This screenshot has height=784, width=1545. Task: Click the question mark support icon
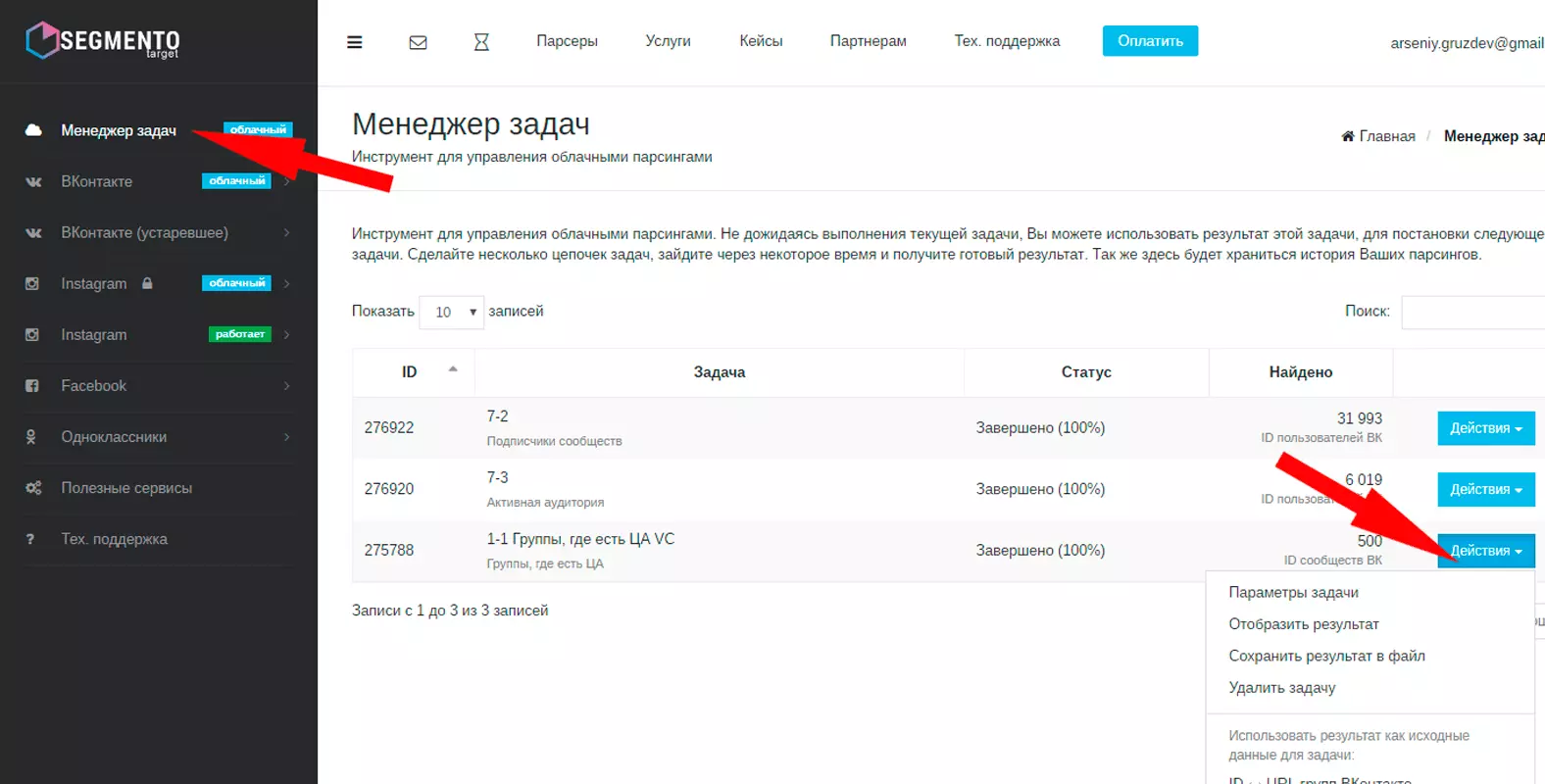(x=30, y=539)
